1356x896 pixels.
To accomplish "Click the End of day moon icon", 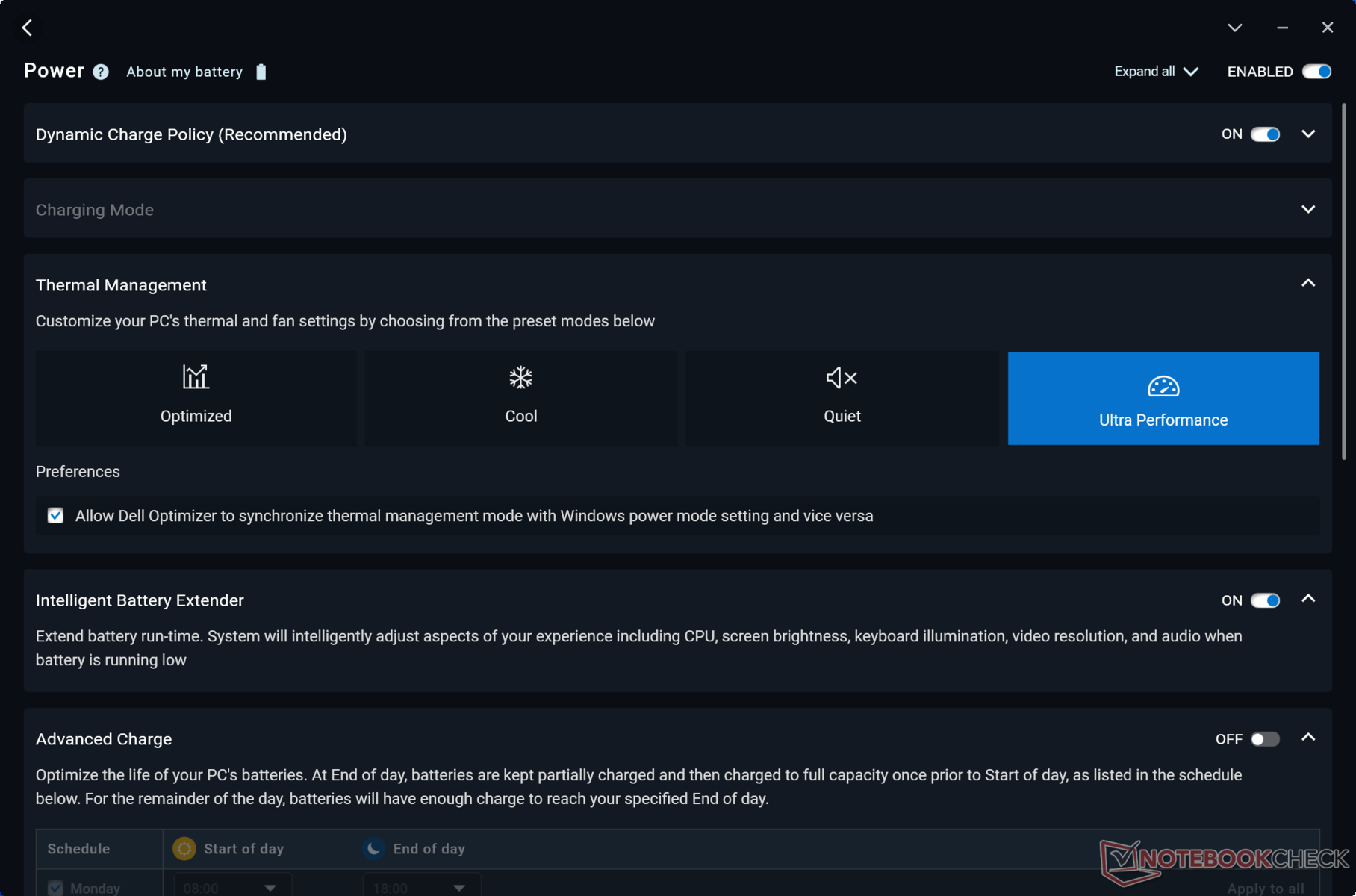I will pyautogui.click(x=373, y=848).
